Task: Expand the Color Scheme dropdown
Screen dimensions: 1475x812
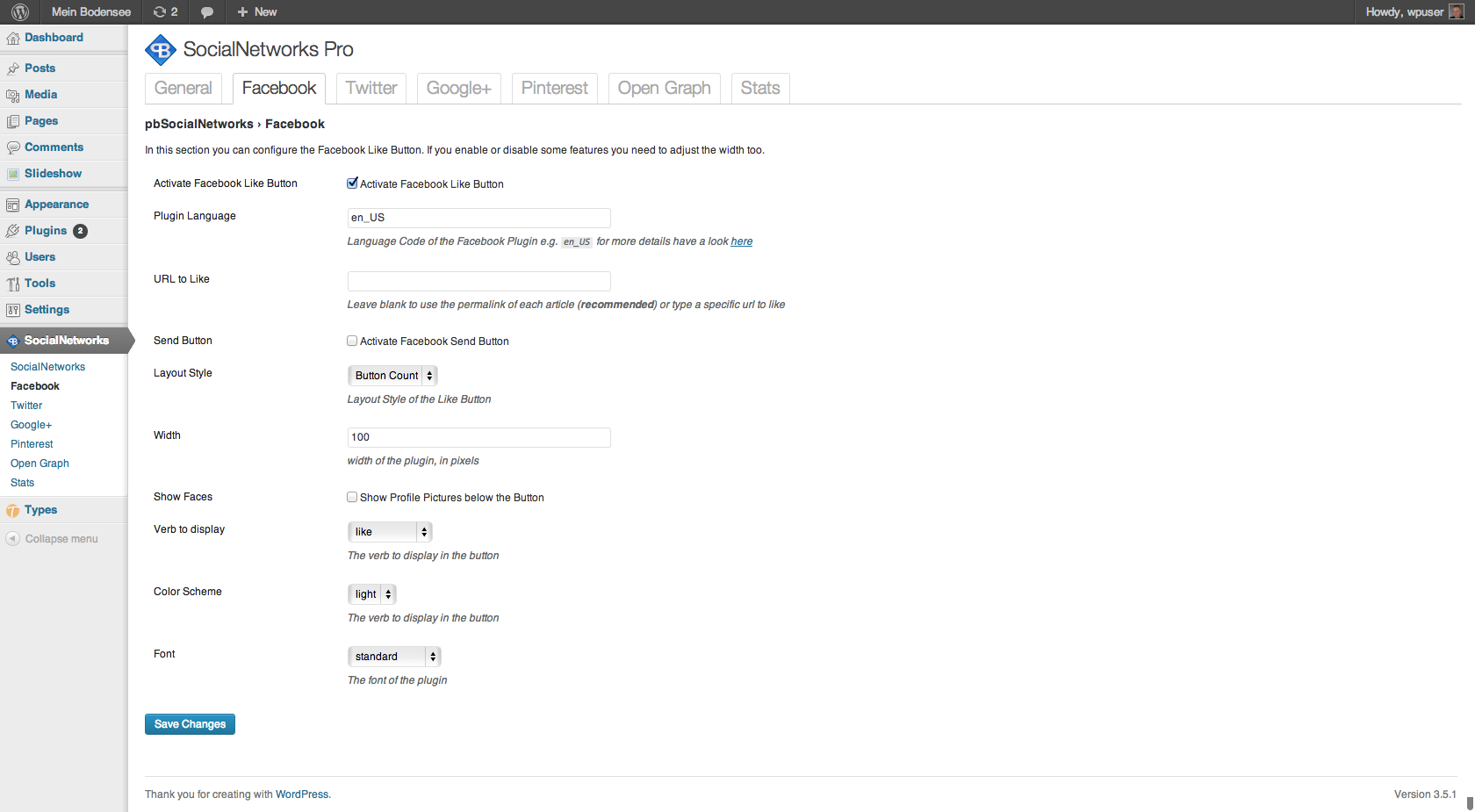Action: 372,594
